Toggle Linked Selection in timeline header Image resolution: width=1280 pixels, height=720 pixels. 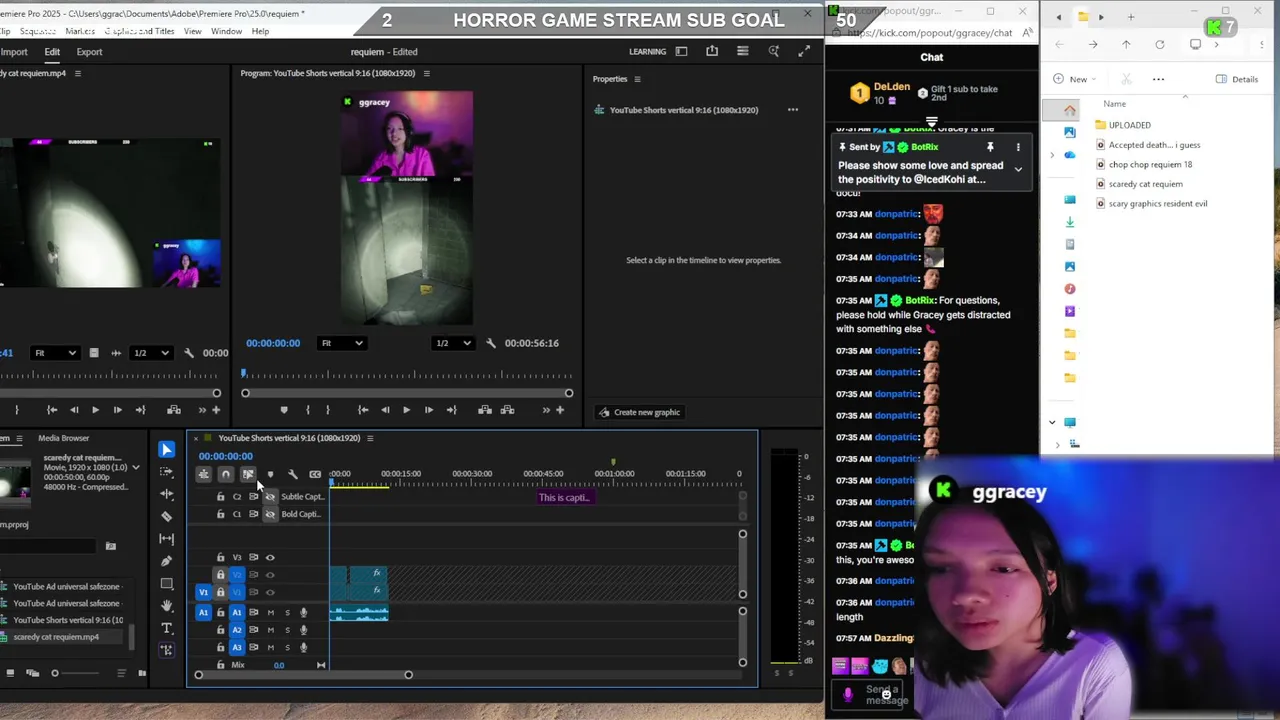click(248, 474)
